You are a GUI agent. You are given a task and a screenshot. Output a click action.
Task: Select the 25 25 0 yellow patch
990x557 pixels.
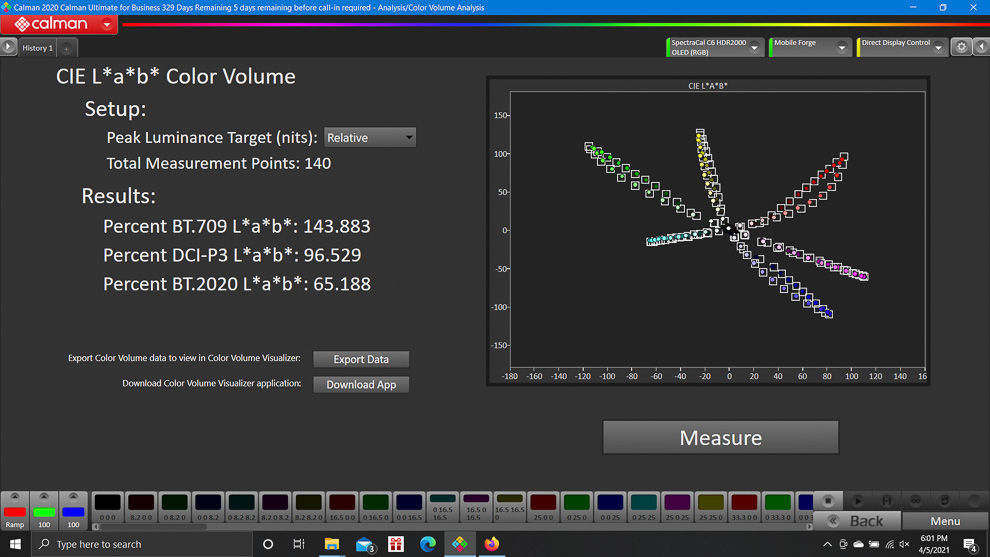710,506
